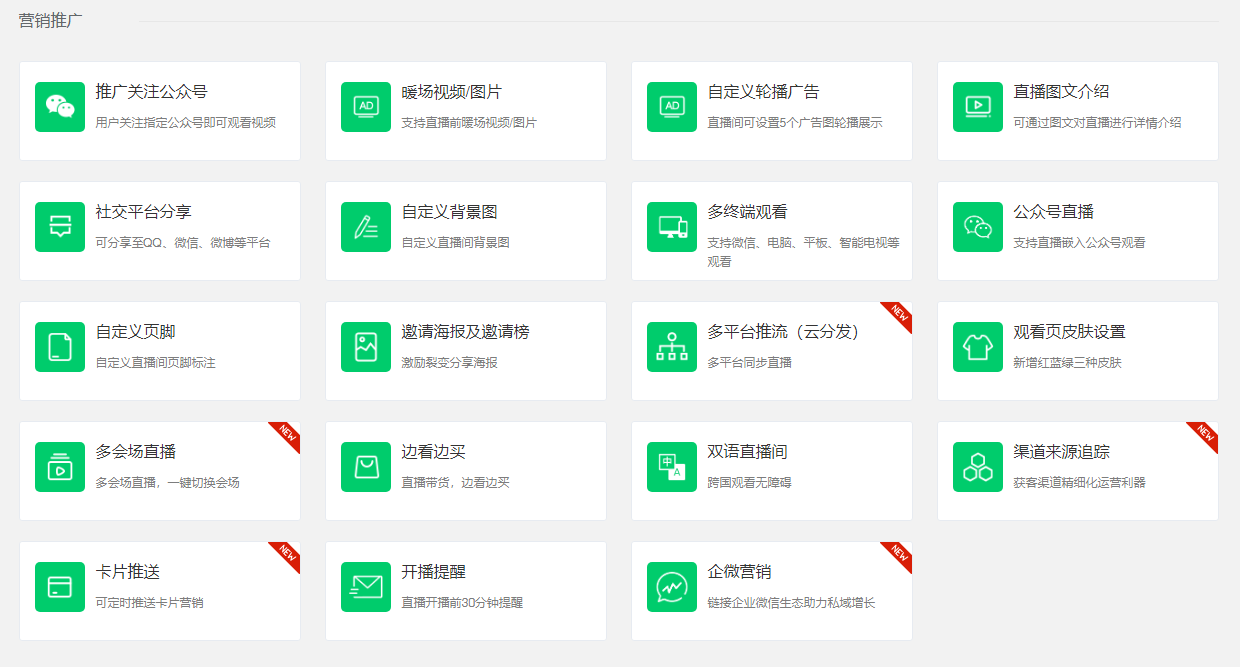This screenshot has width=1240, height=667.
Task: Select the 自定义轮播广告 AD icon
Action: (x=672, y=107)
